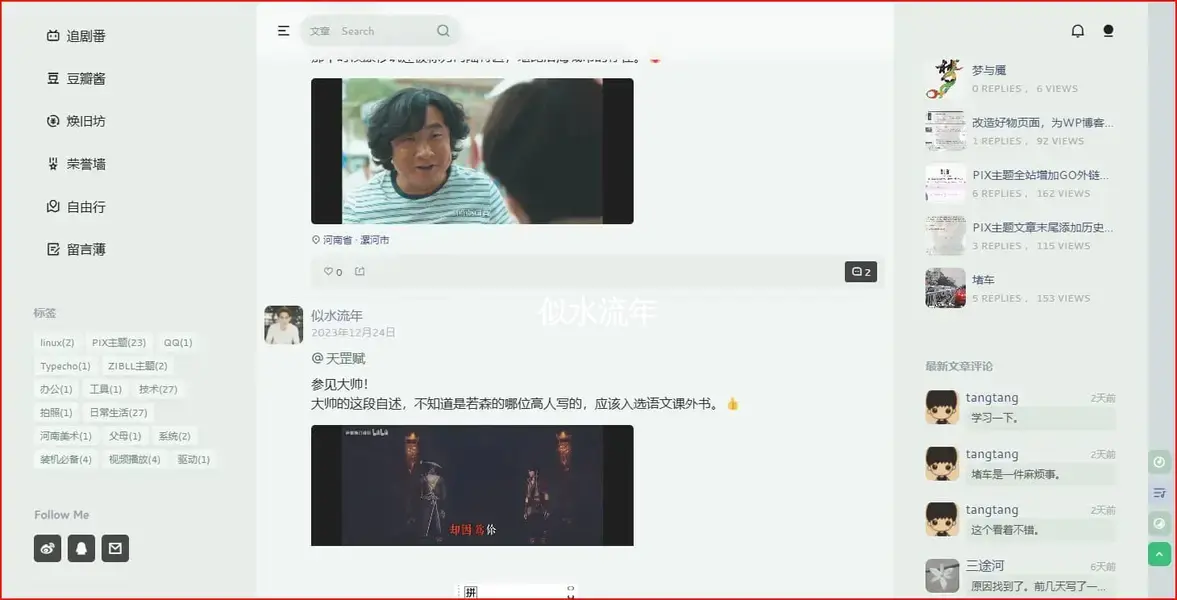Click tangtang's avatar beside 学习一下
Image resolution: width=1177 pixels, height=600 pixels.
click(941, 407)
